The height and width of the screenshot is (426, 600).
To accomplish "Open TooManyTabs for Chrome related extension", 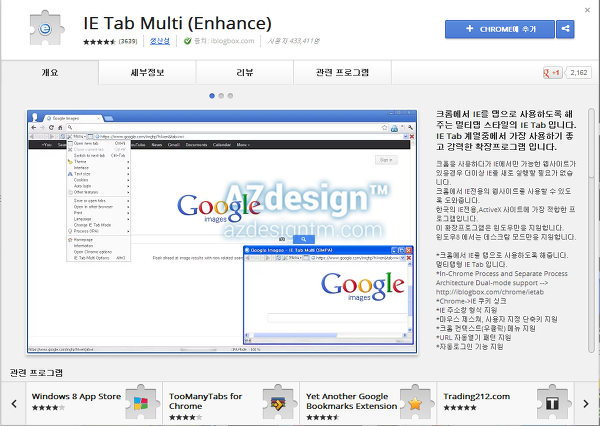I will tap(231, 403).
